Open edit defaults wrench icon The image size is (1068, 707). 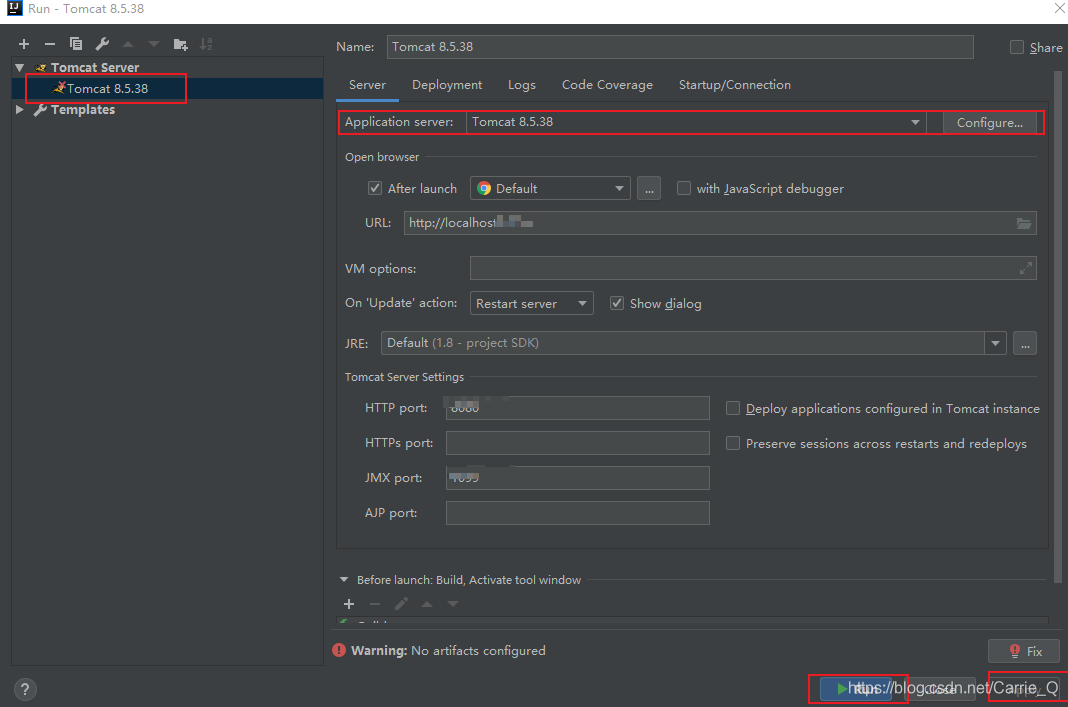click(102, 44)
